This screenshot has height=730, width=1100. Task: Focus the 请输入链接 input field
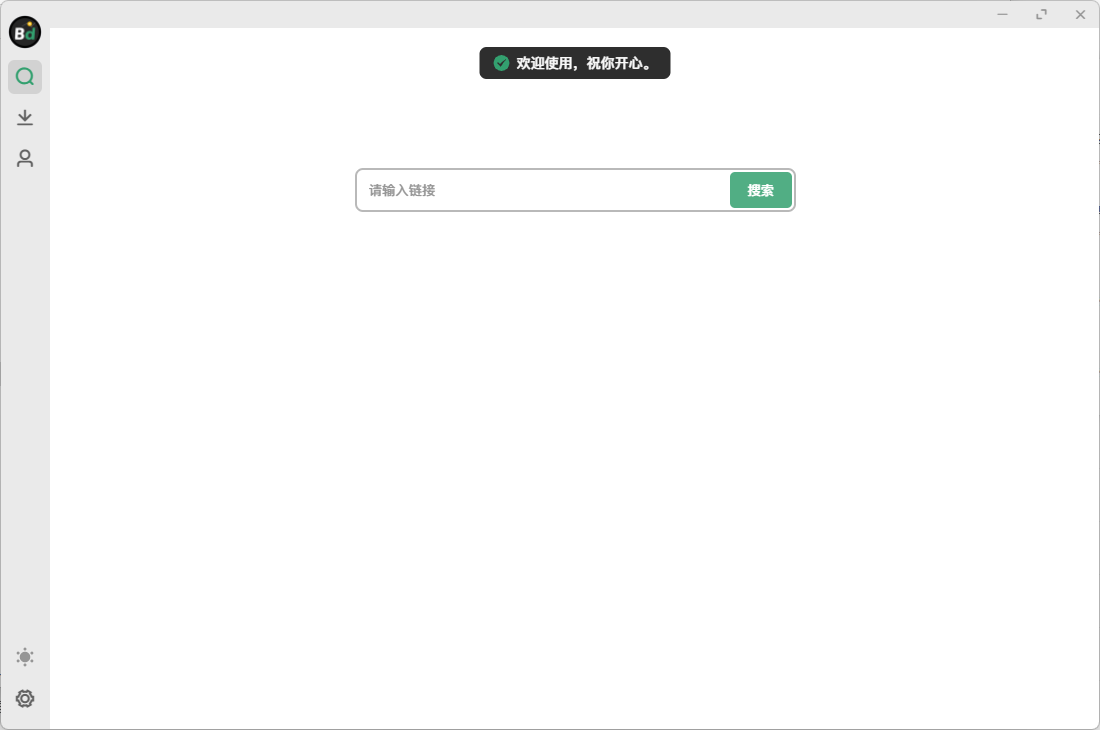[540, 190]
